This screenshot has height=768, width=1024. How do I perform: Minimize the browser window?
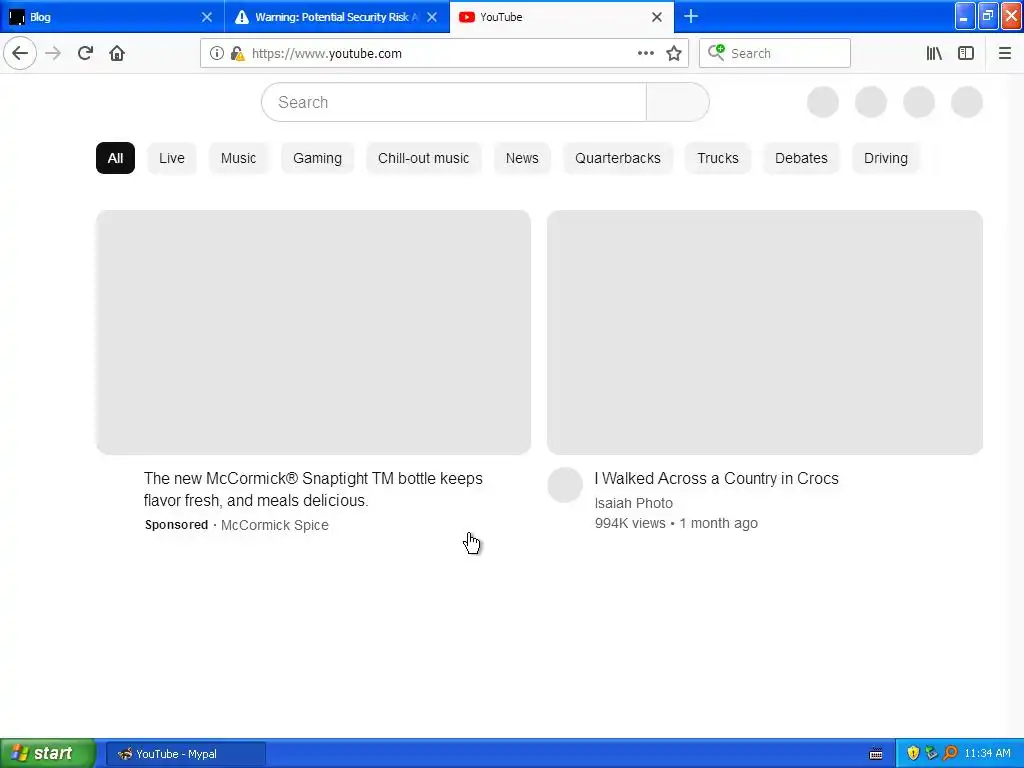[964, 17]
